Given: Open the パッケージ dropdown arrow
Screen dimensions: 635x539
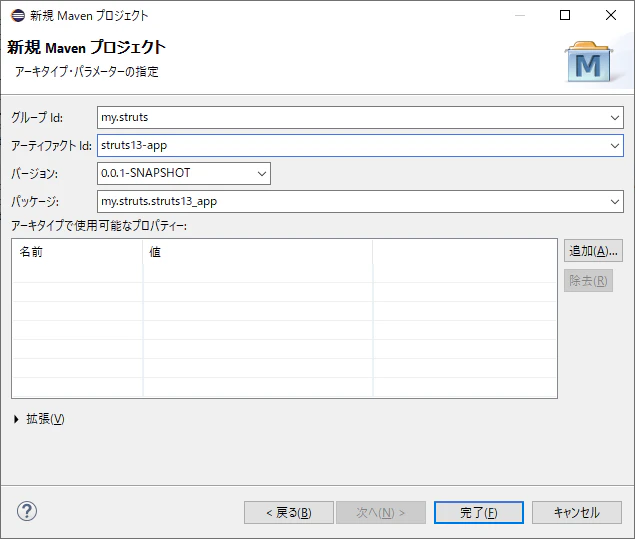Looking at the screenshot, I should pos(614,202).
